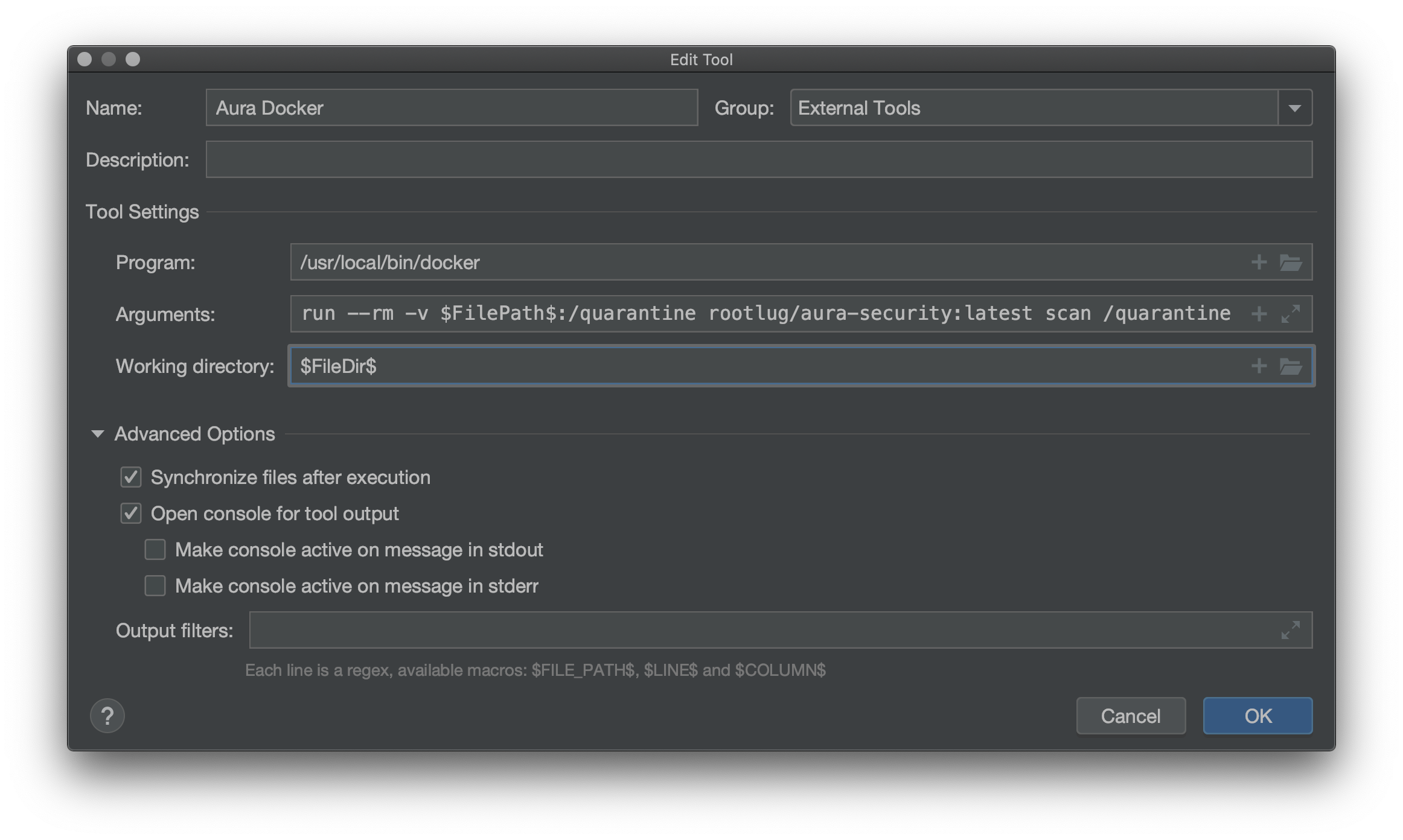Open the folder browser for Working directory
Image resolution: width=1403 pixels, height=840 pixels.
tap(1291, 366)
